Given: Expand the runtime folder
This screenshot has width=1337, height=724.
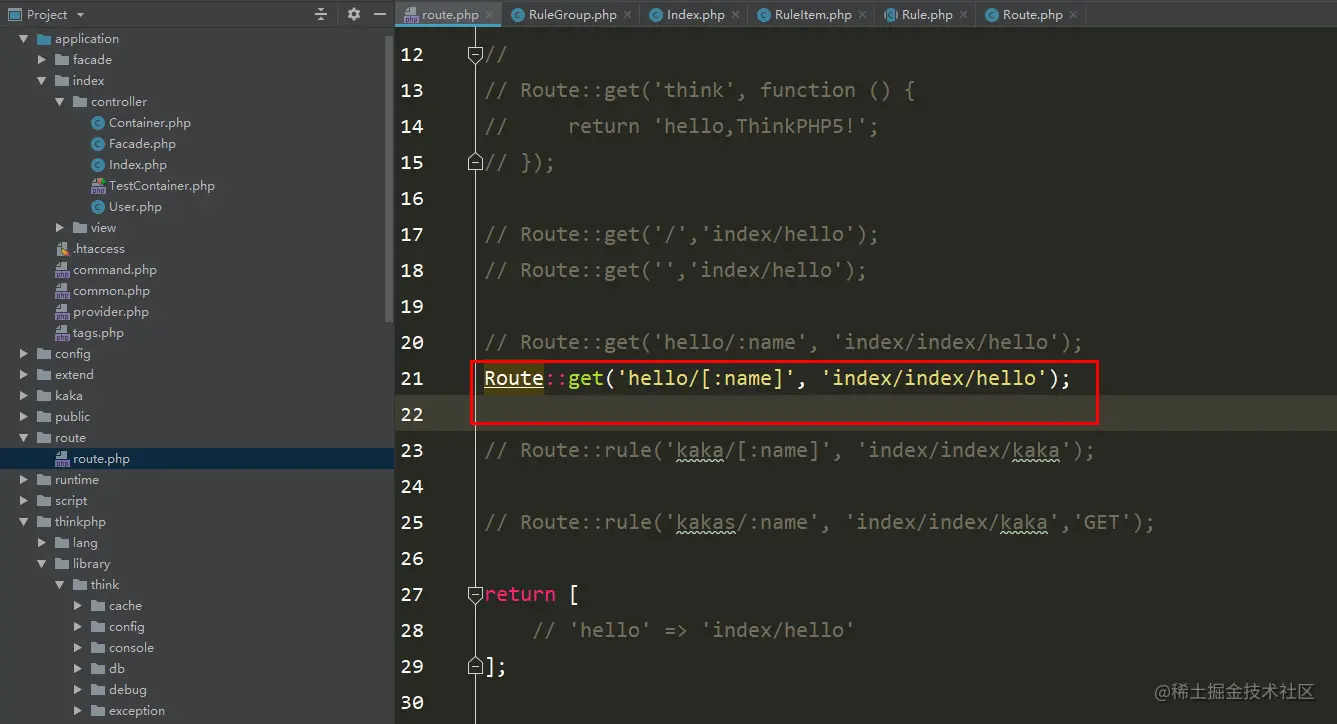Looking at the screenshot, I should click(24, 480).
